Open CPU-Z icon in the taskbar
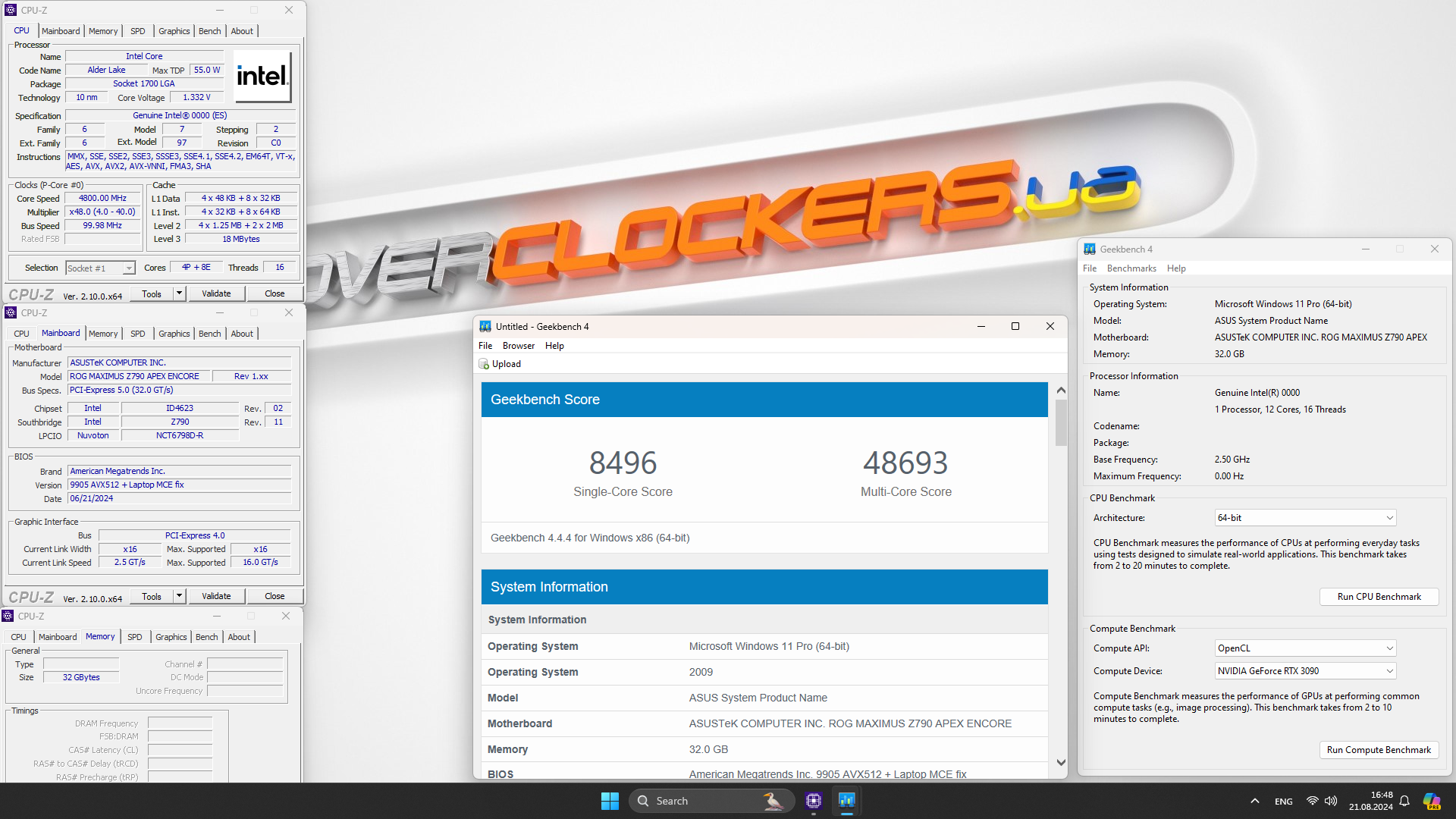Screen dimensions: 1456x819 point(814,801)
